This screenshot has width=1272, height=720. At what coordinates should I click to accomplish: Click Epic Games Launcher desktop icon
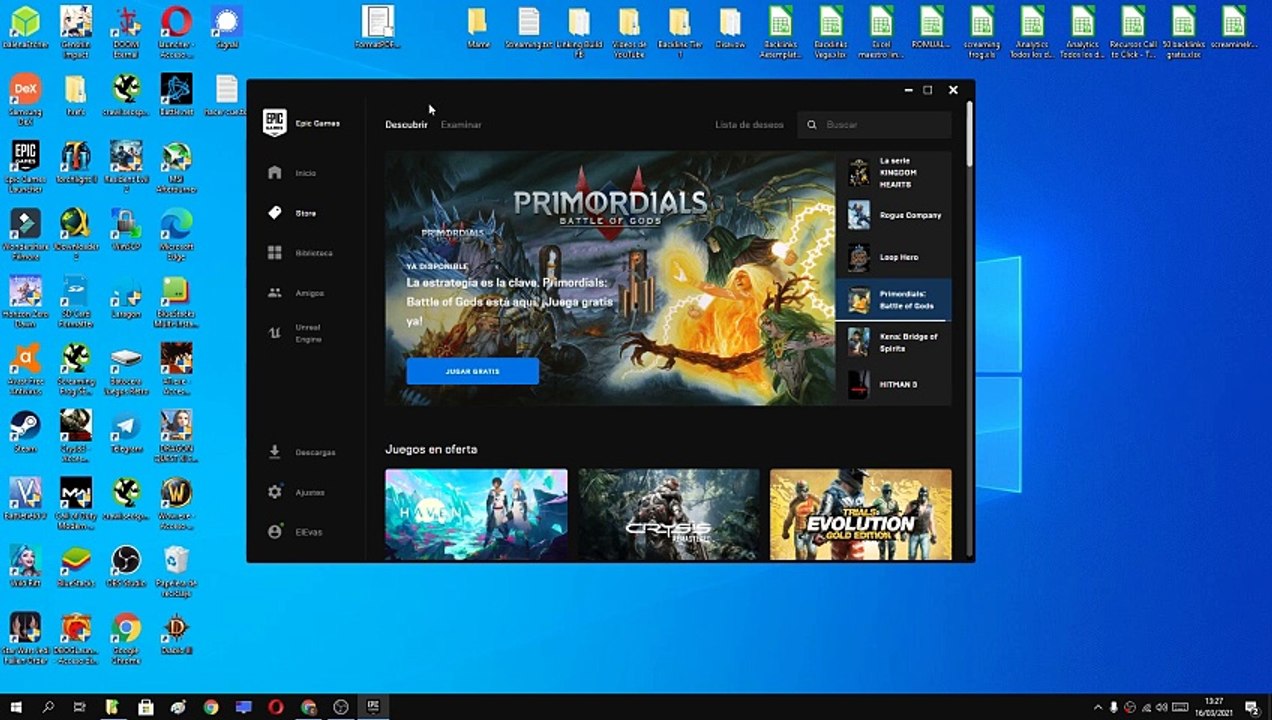pos(25,166)
